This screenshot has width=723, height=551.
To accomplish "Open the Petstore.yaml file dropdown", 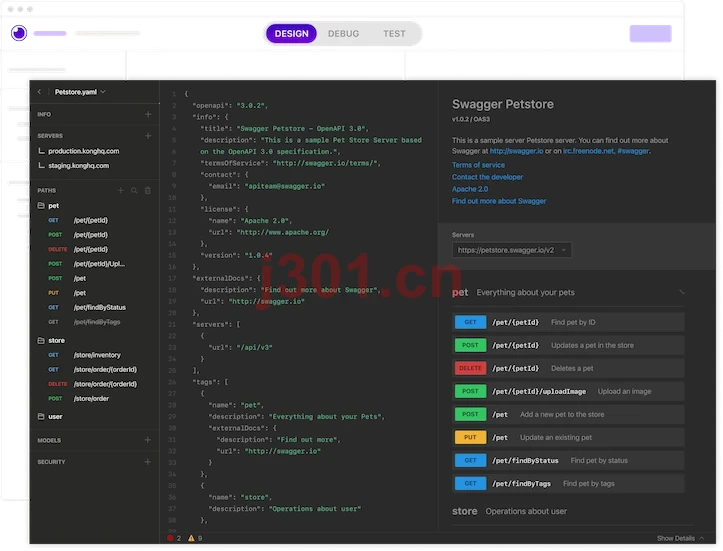I will coord(80,92).
